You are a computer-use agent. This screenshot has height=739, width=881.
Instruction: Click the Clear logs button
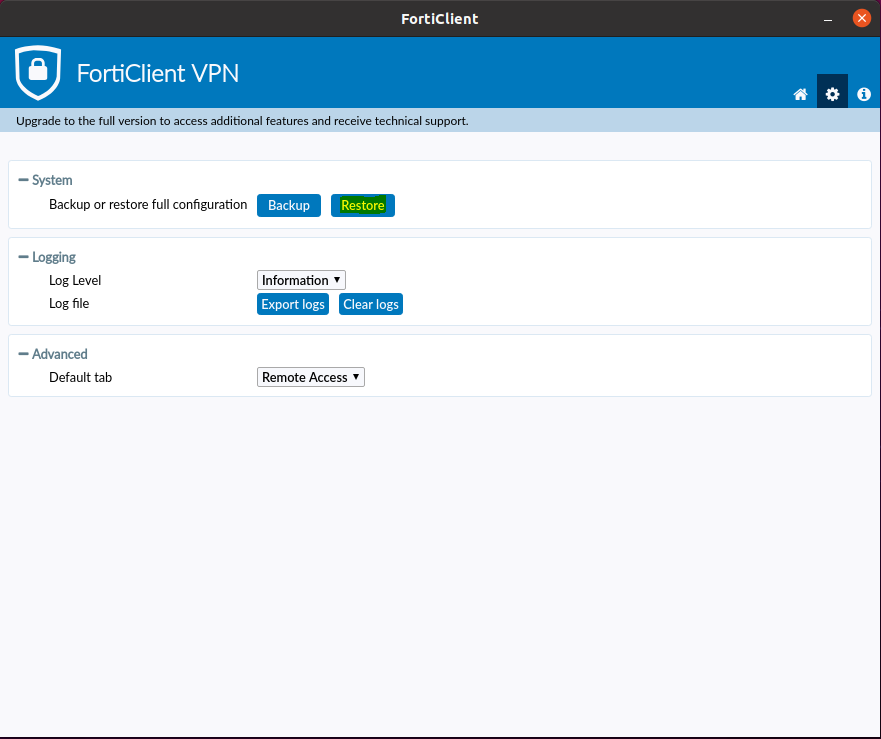point(371,304)
